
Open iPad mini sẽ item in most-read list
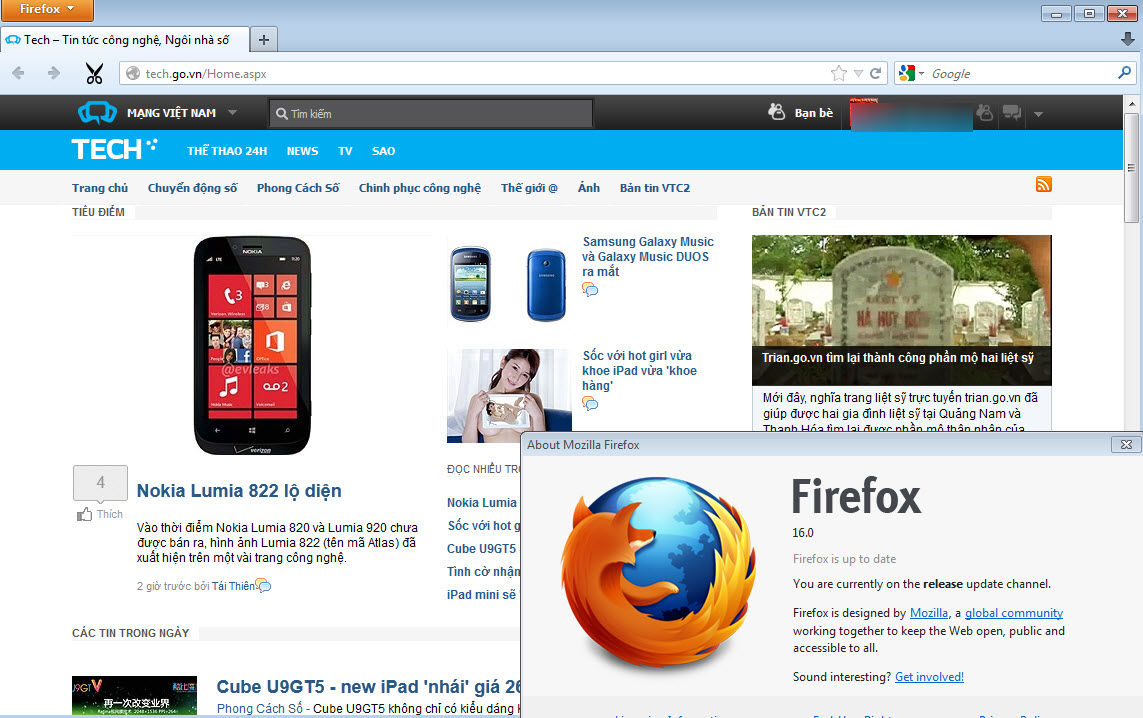(481, 595)
